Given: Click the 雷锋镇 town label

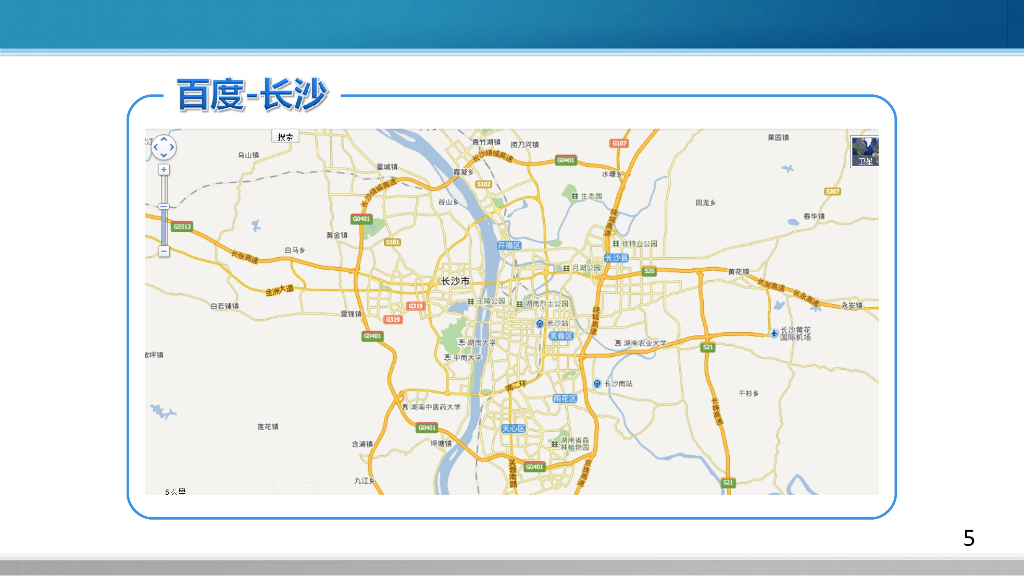Looking at the screenshot, I should [351, 314].
